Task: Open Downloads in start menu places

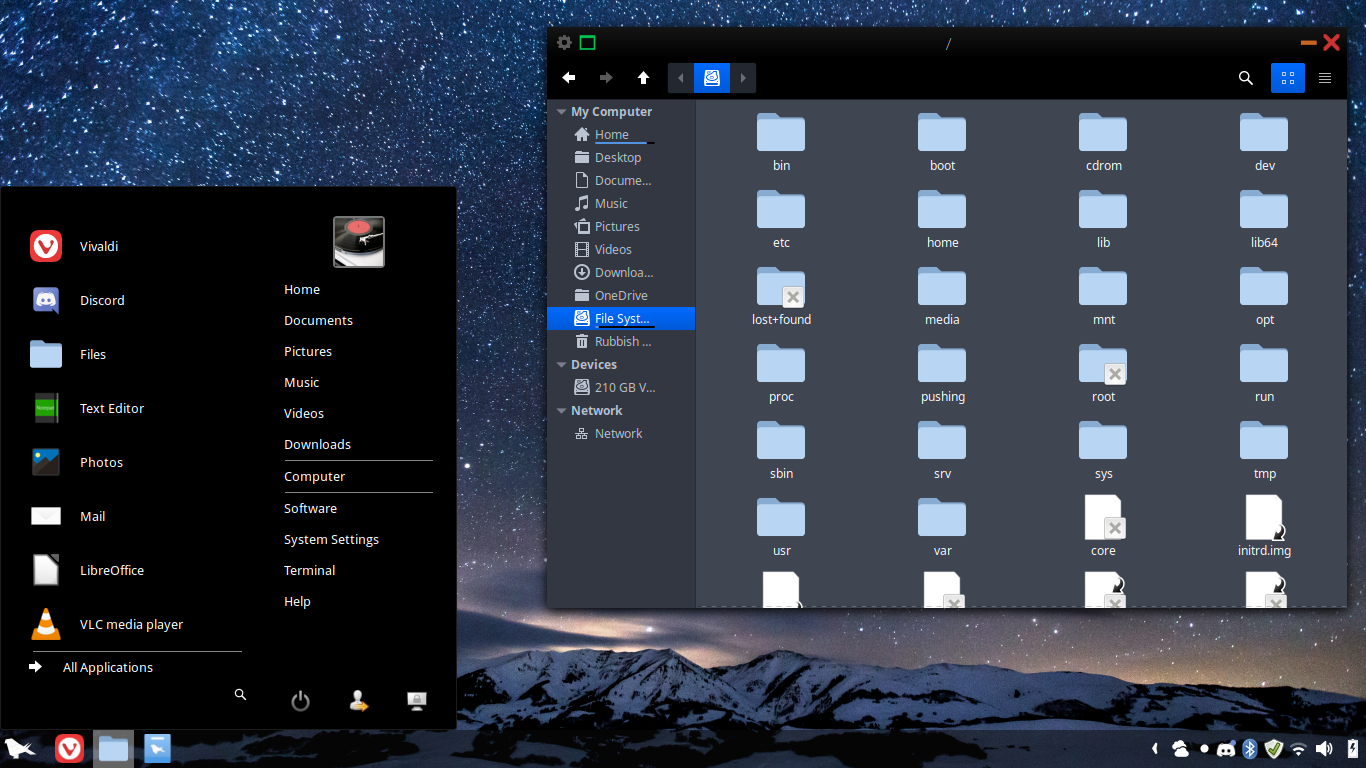Action: 317,444
